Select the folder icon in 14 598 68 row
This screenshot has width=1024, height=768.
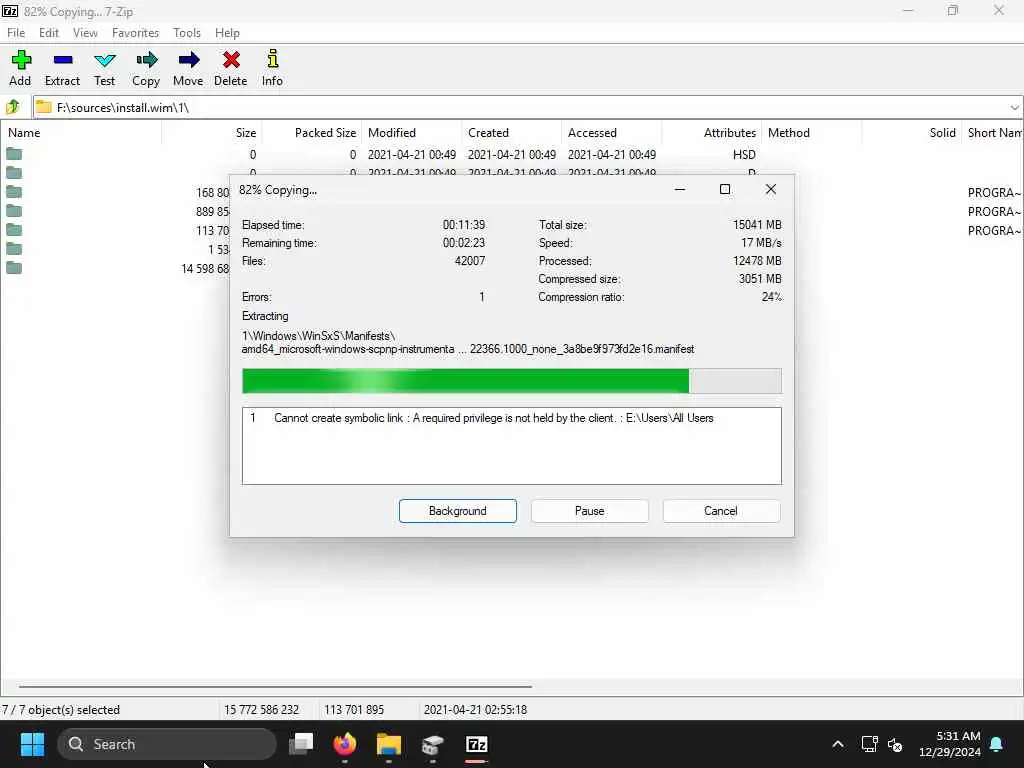pos(14,268)
